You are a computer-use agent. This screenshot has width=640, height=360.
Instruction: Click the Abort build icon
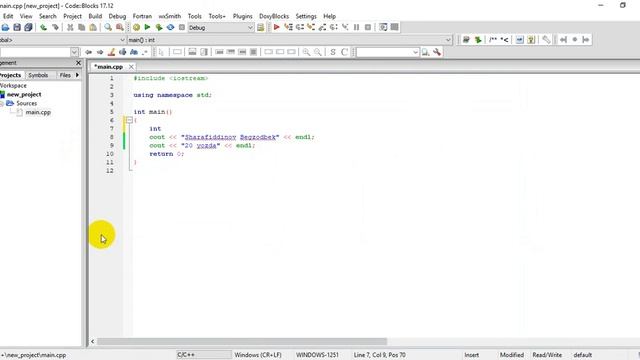(182, 27)
